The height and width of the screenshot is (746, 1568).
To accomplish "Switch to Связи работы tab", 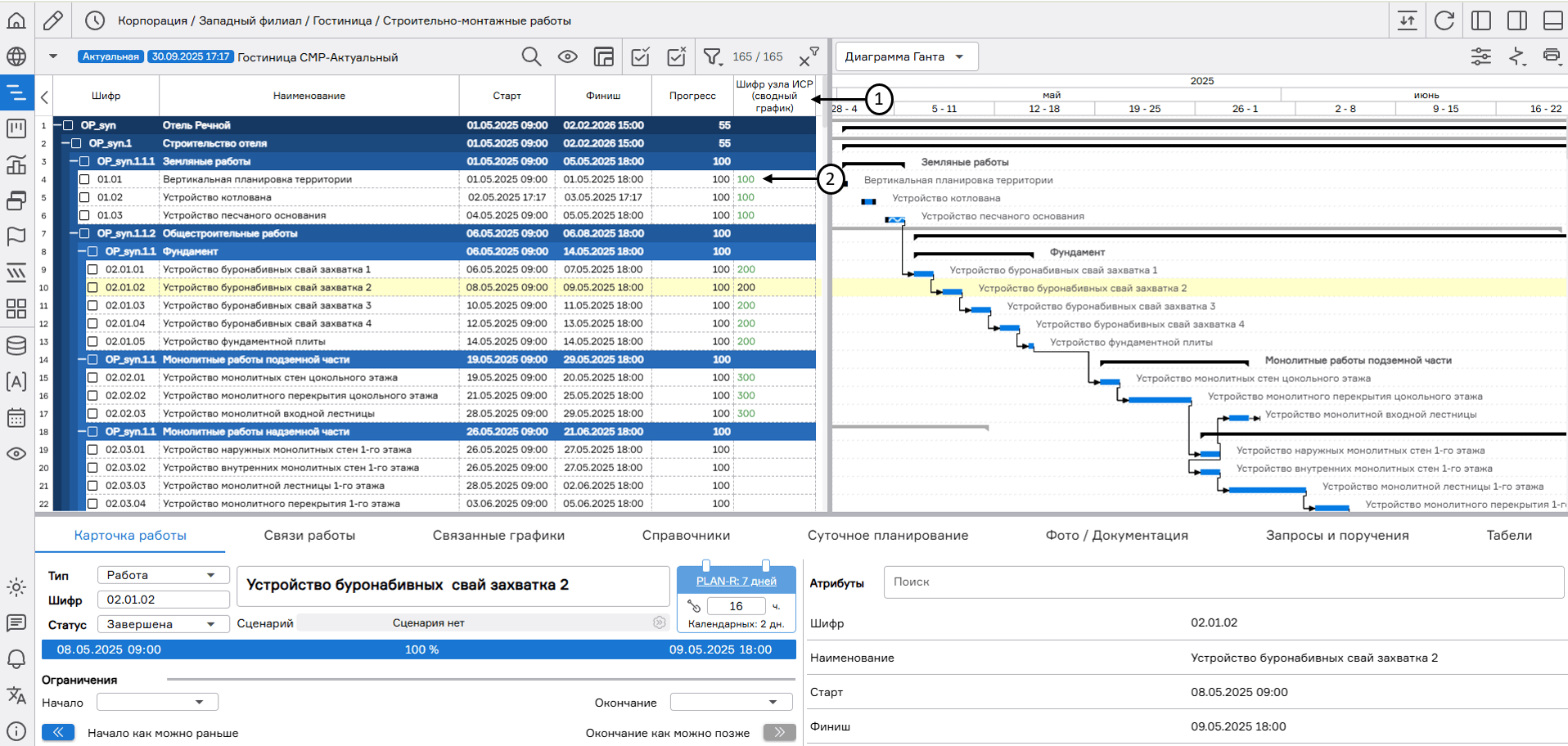I will 309,536.
